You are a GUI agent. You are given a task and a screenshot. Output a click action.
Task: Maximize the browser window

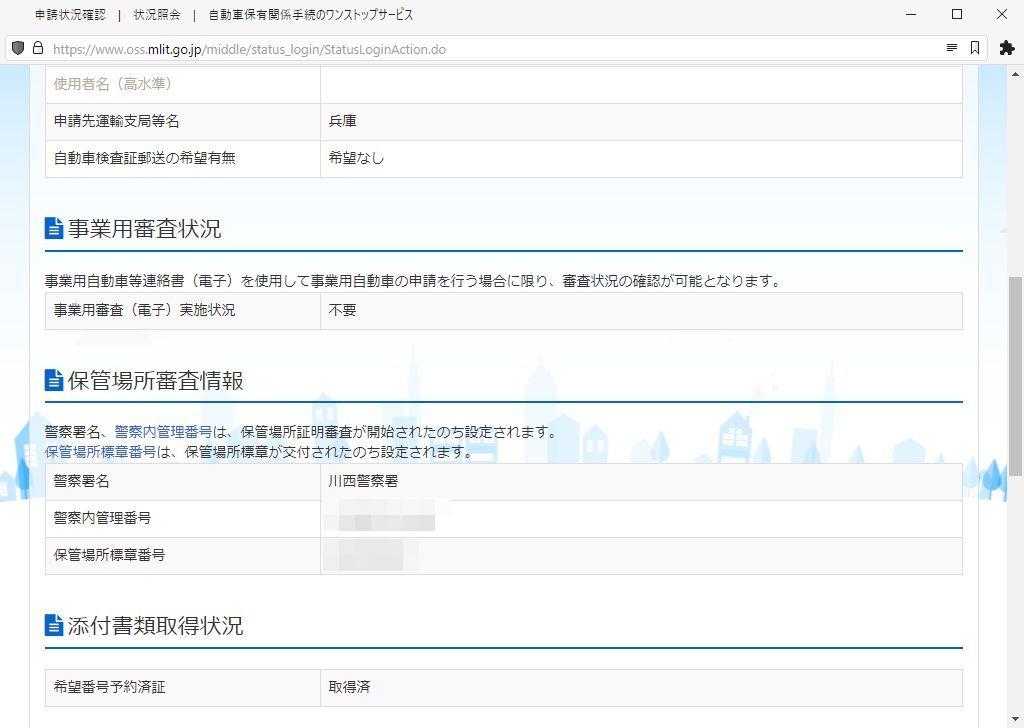[957, 14]
